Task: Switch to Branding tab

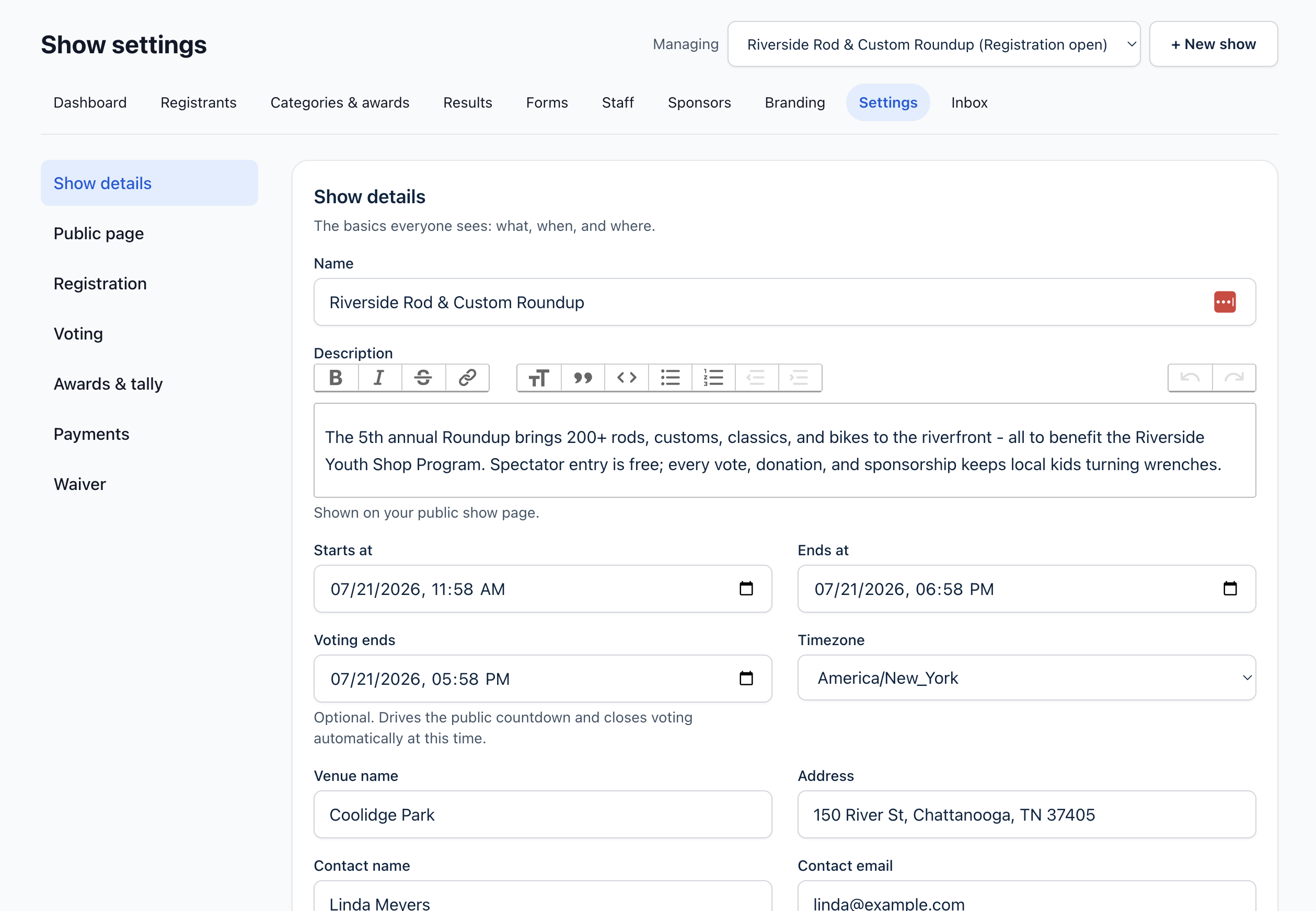Action: pos(795,103)
